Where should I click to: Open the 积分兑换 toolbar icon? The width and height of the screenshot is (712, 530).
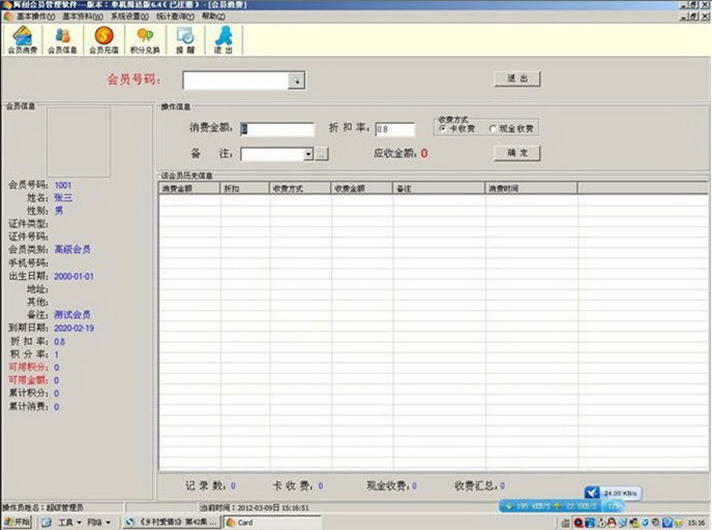click(x=145, y=40)
